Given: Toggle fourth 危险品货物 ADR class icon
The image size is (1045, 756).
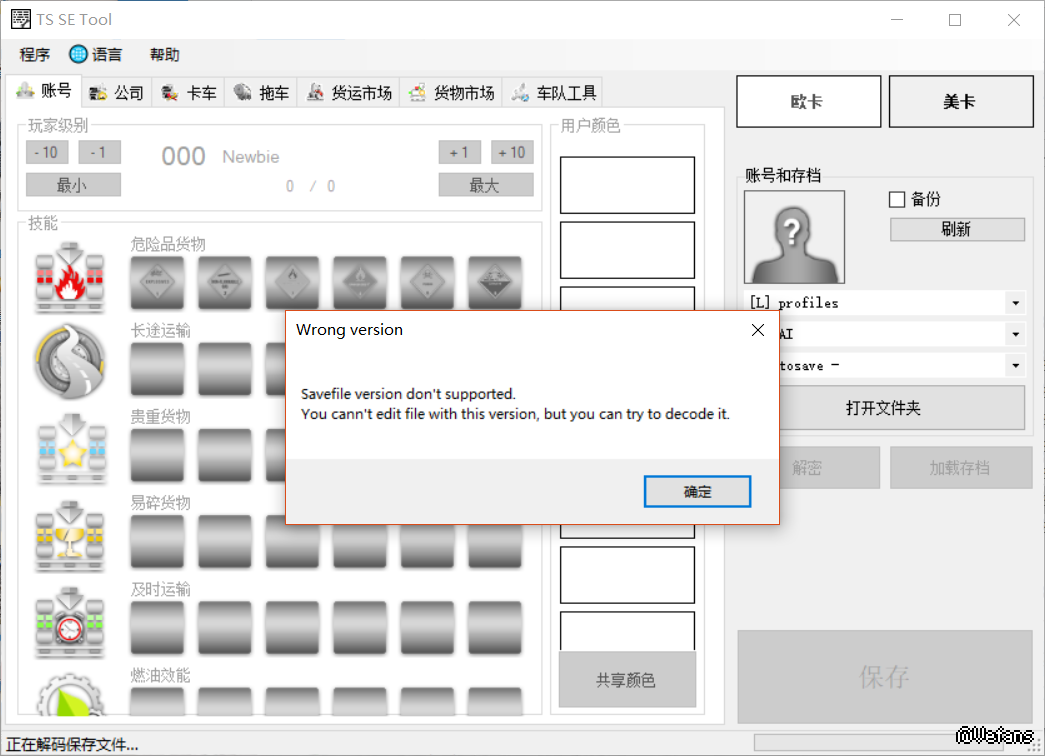Looking at the screenshot, I should pyautogui.click(x=360, y=283).
